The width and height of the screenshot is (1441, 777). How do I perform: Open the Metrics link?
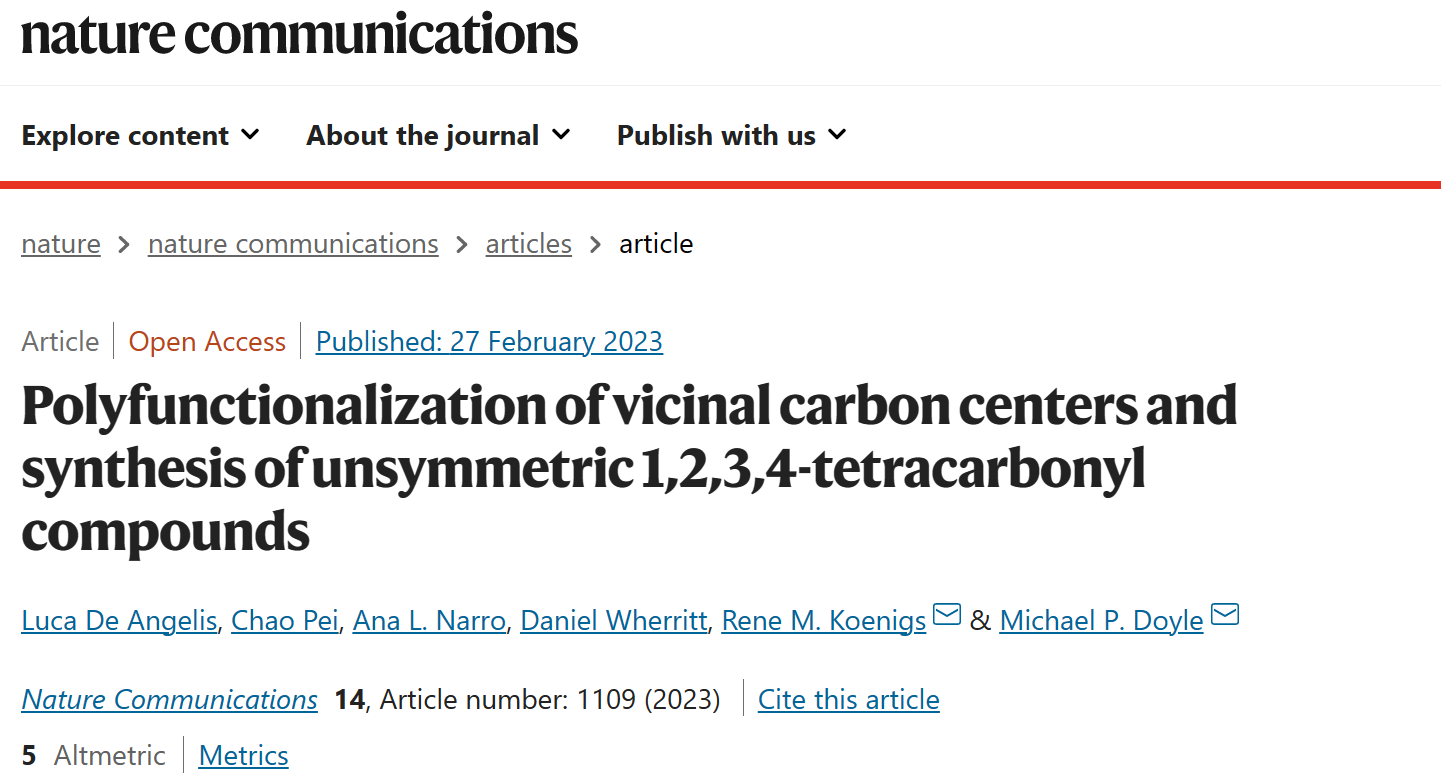(x=244, y=755)
